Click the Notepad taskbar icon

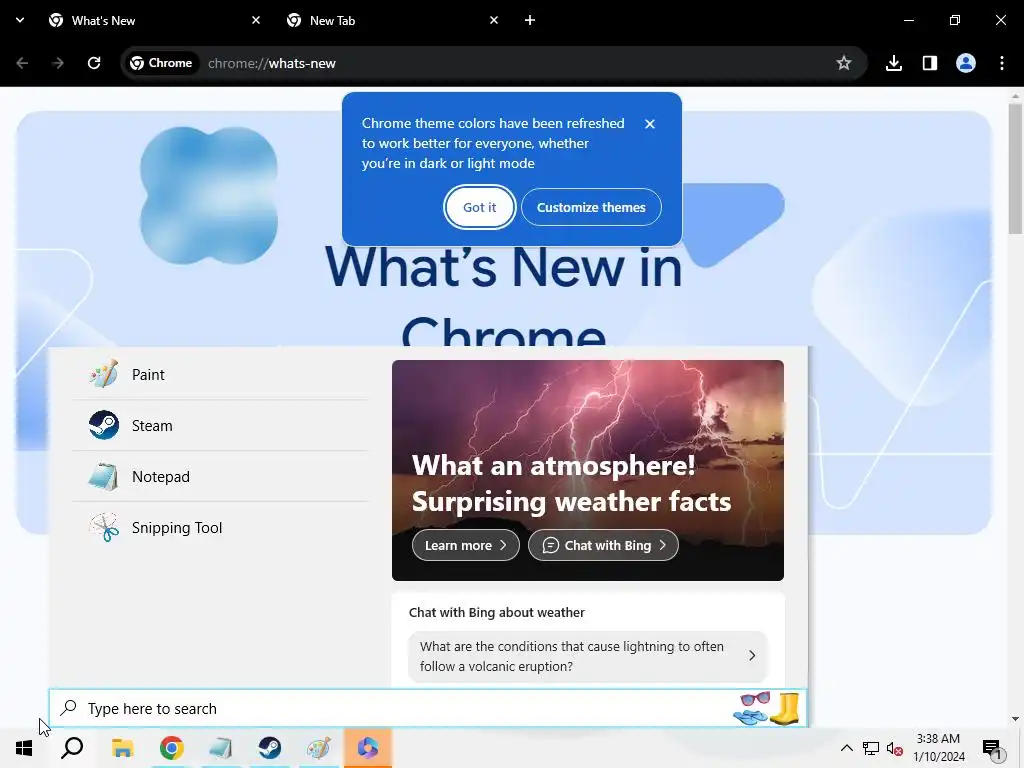point(220,748)
